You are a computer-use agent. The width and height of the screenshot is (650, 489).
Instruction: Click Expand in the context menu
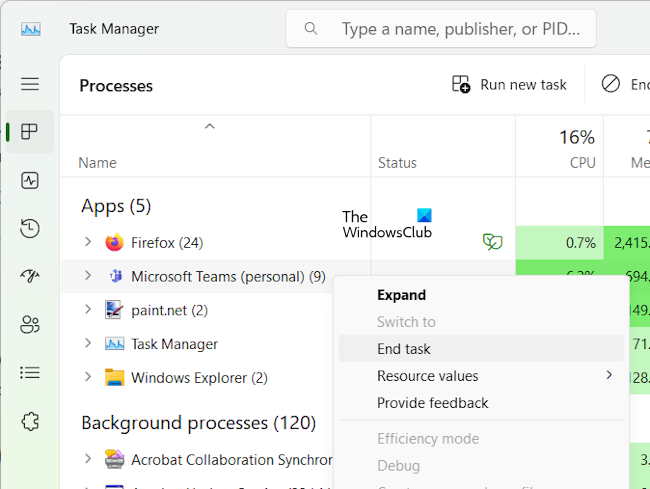[x=401, y=295]
